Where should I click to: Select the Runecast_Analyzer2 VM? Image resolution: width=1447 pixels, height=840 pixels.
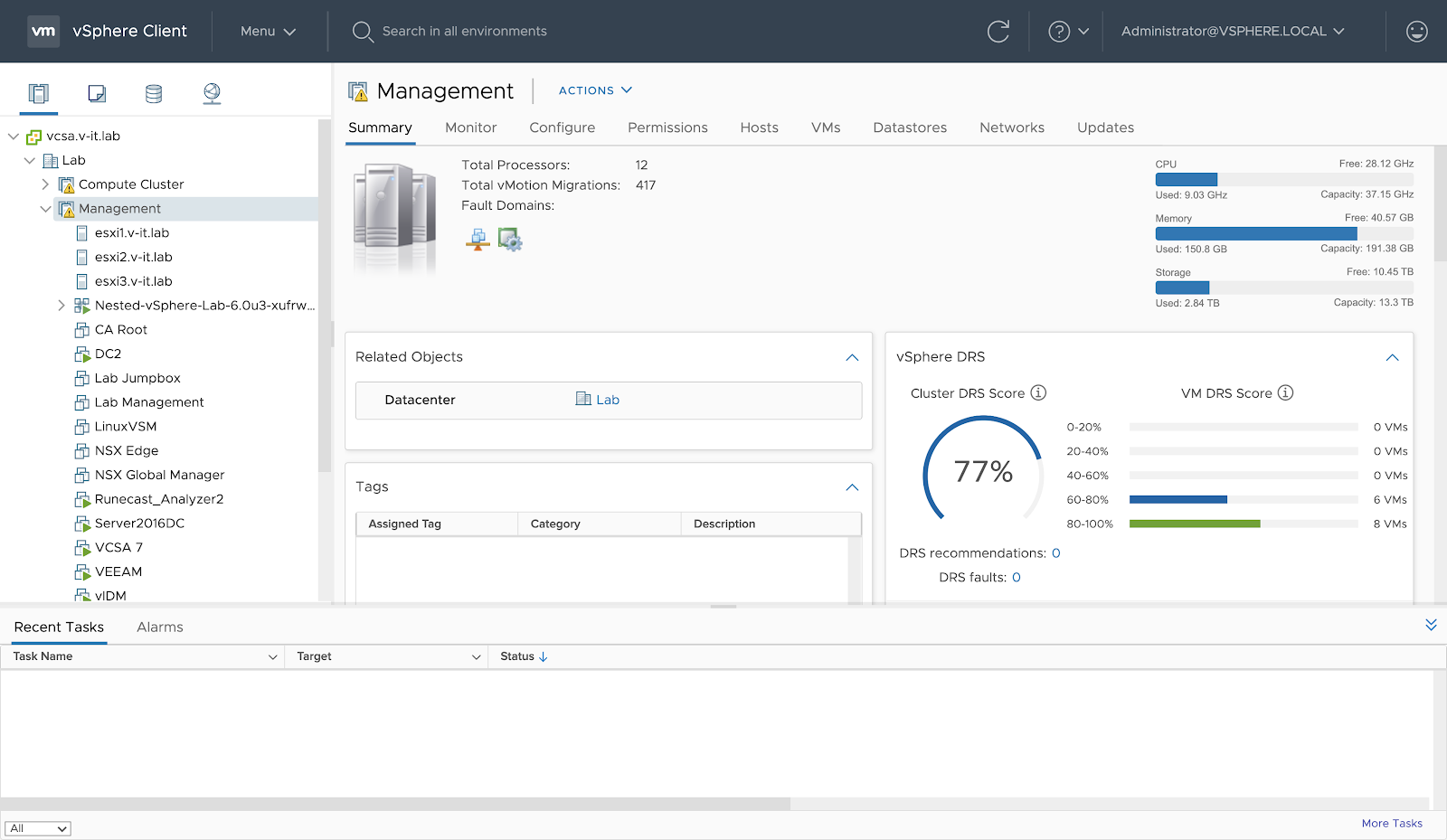point(159,499)
